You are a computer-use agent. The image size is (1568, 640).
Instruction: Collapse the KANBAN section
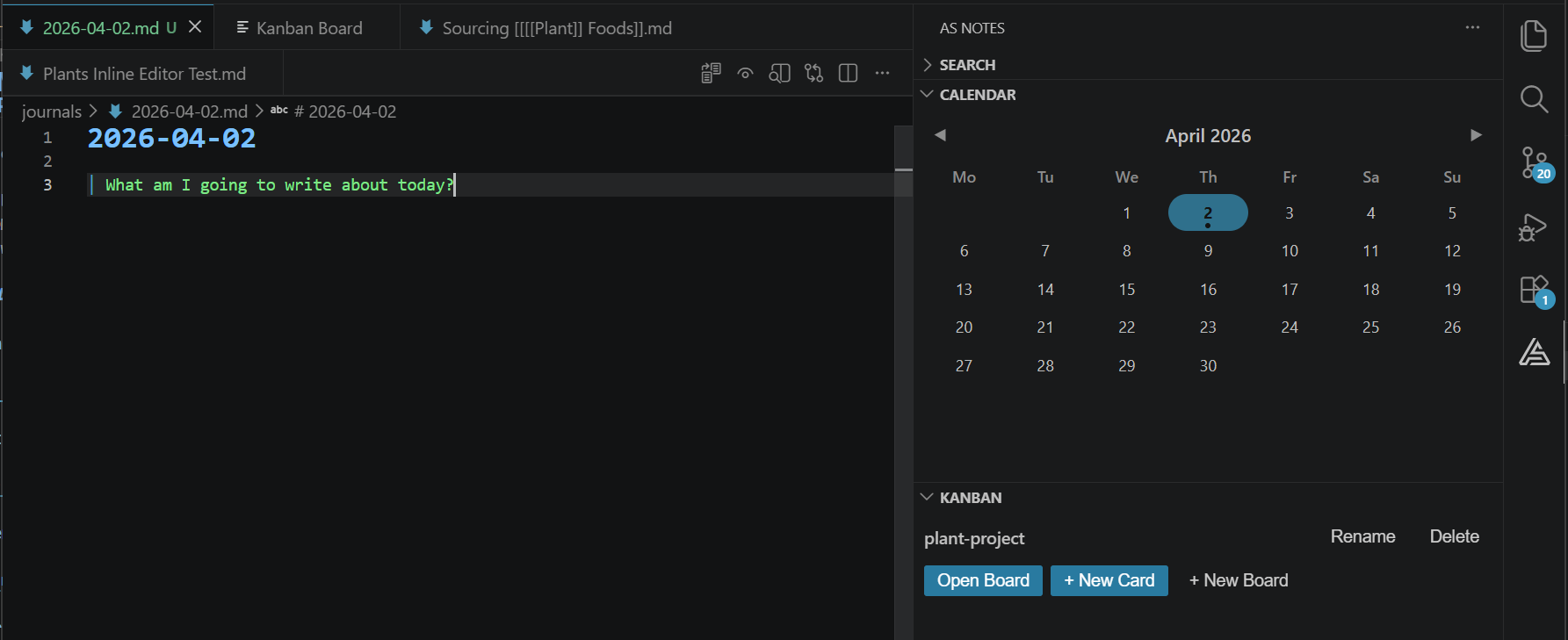click(970, 498)
